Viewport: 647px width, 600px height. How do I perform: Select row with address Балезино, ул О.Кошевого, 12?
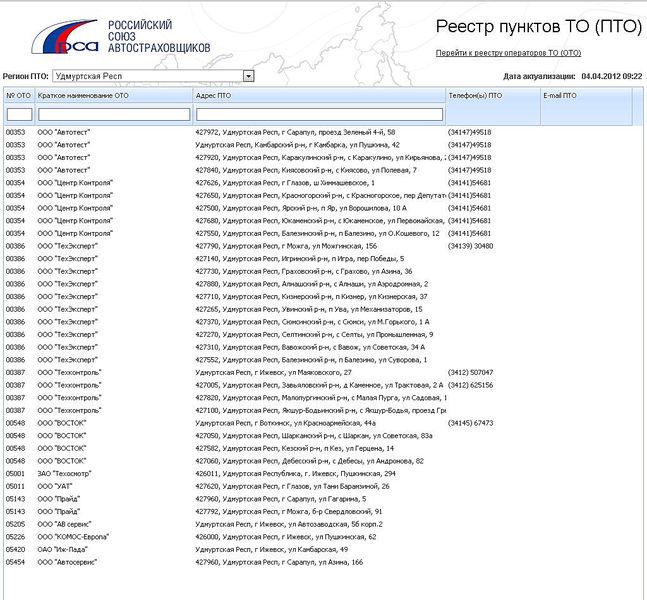point(323,233)
